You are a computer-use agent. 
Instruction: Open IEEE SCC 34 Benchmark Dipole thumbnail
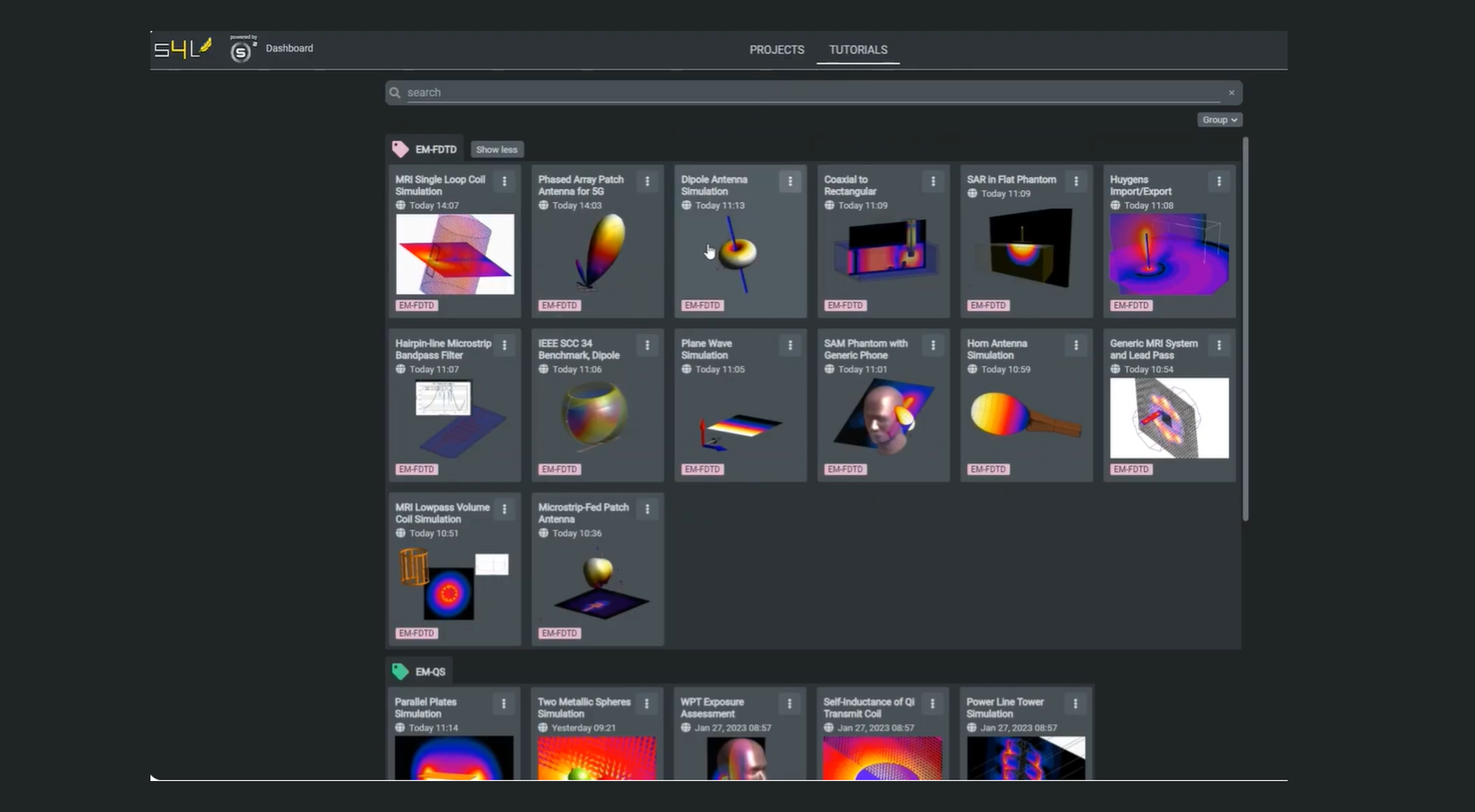click(598, 418)
